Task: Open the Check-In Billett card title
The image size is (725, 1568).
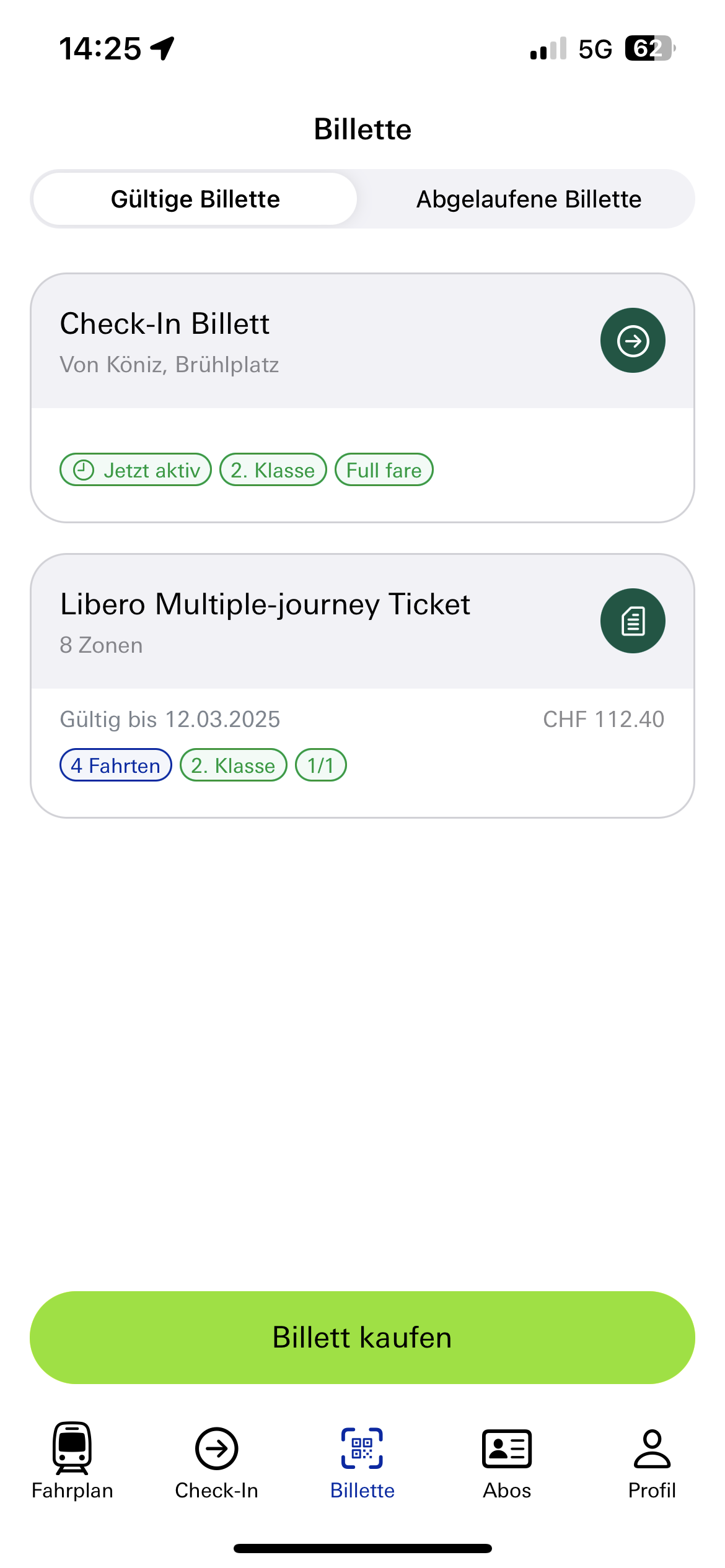Action: [165, 323]
